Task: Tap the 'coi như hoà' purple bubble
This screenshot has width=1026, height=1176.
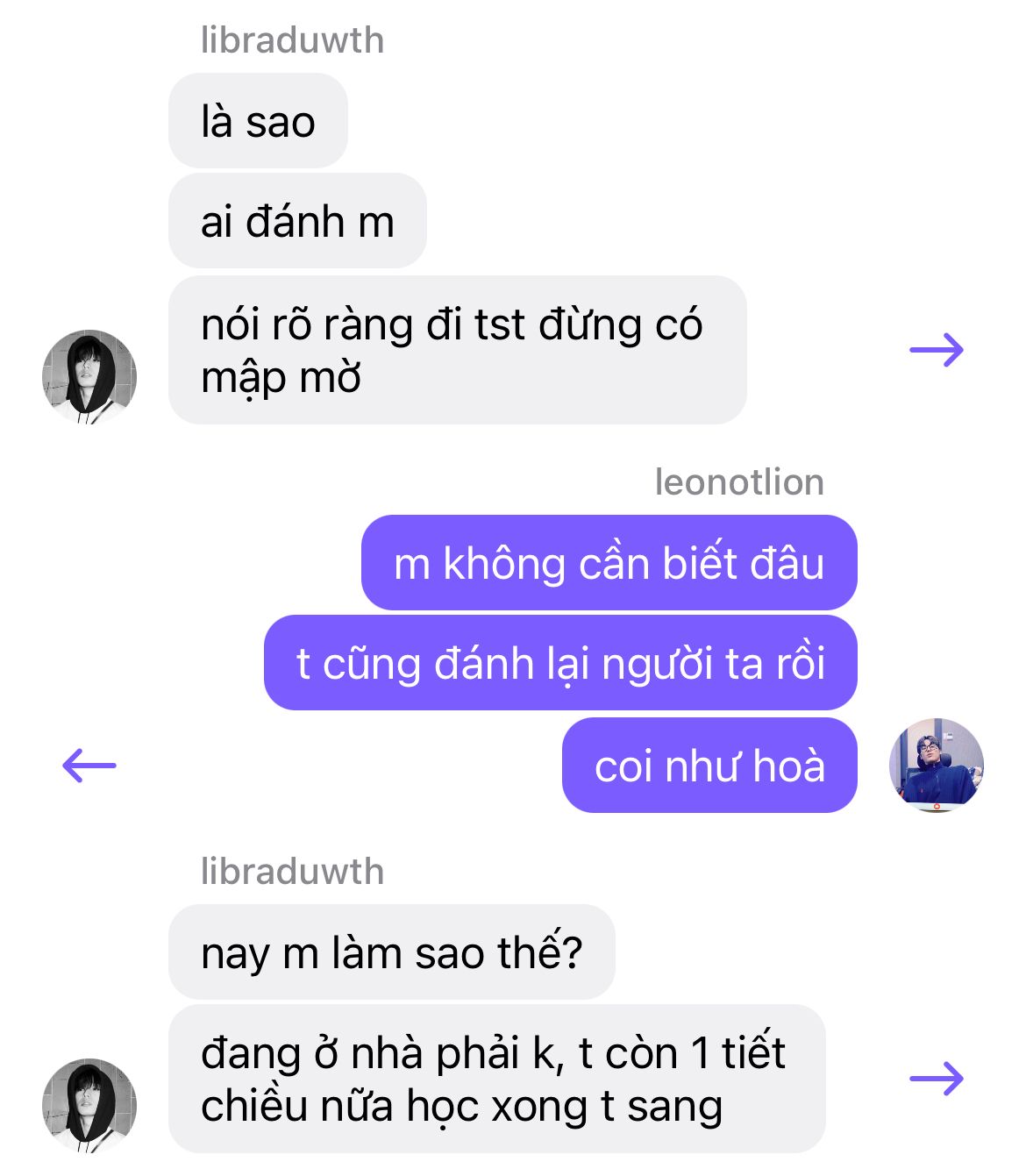Action: [709, 766]
